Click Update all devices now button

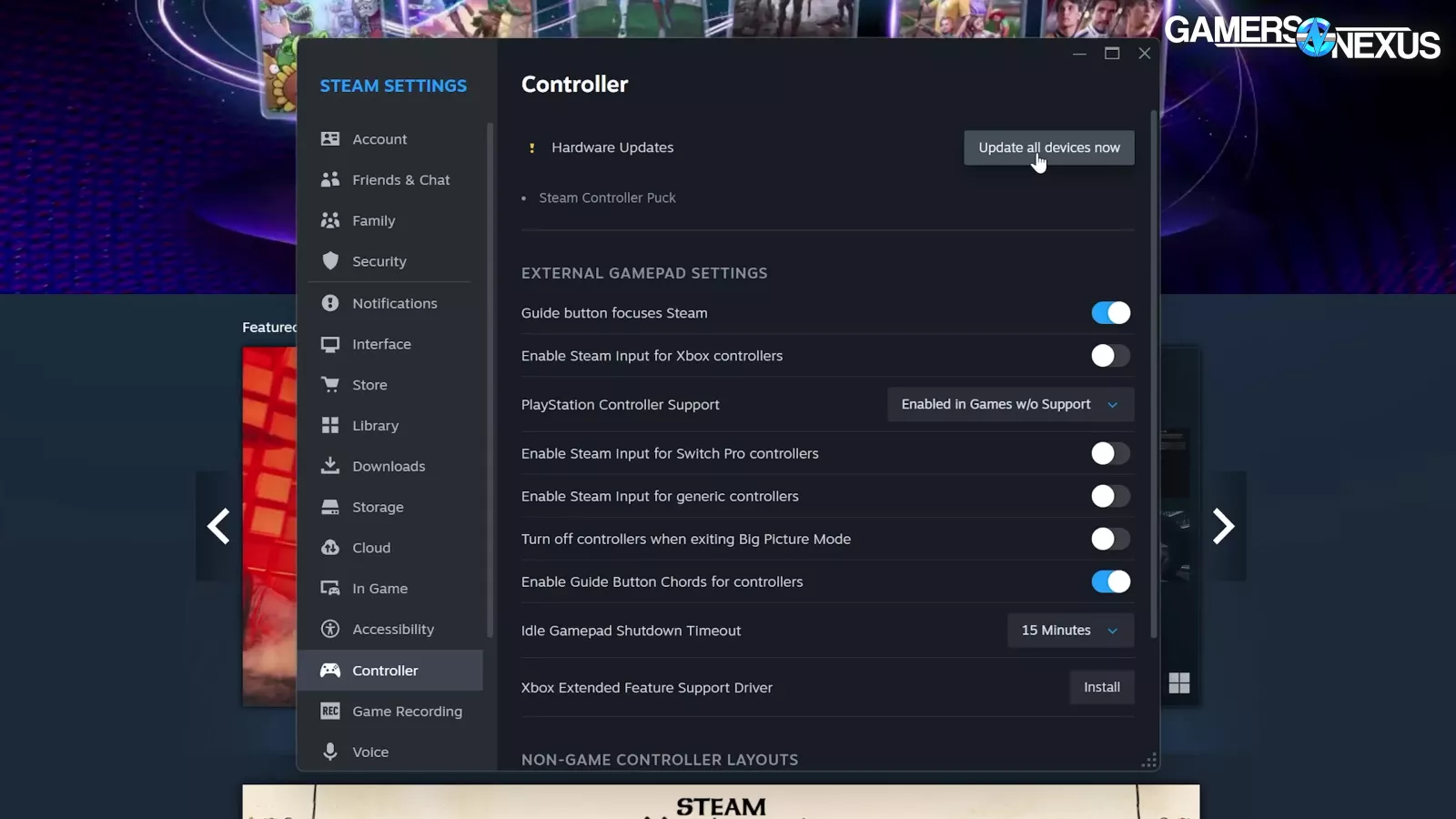[1049, 147]
